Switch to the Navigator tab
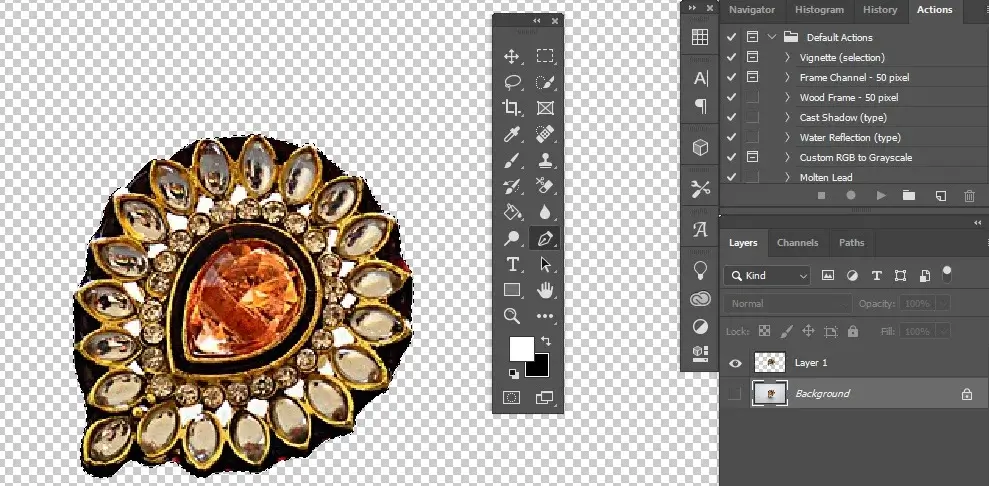 tap(752, 9)
